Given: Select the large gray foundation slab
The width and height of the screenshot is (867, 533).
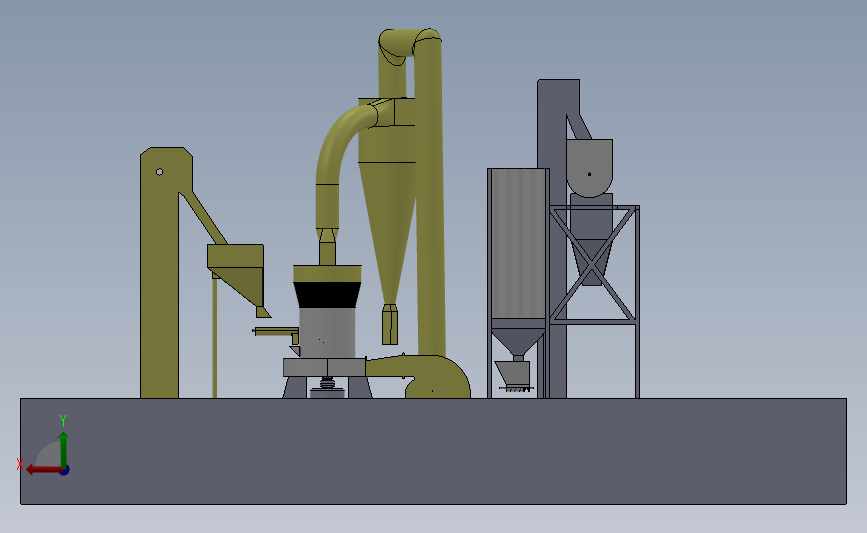Looking at the screenshot, I should pyautogui.click(x=434, y=451).
